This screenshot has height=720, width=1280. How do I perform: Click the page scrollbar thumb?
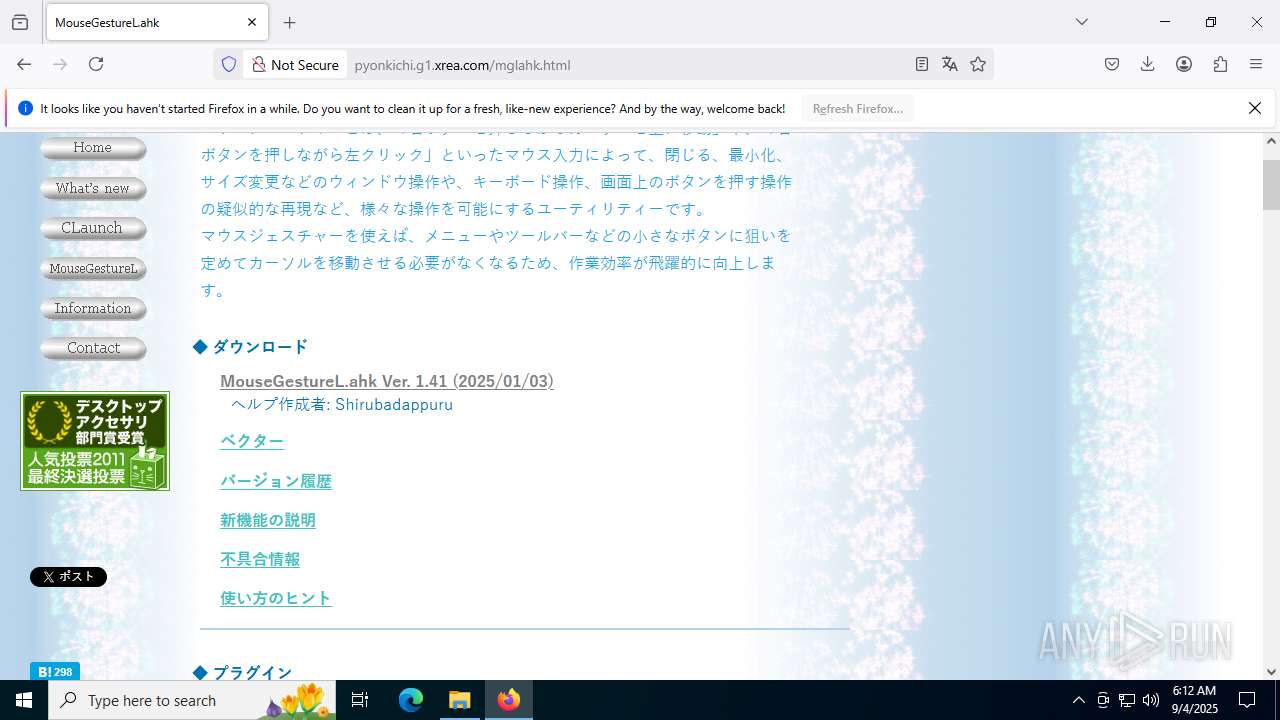(x=1271, y=185)
